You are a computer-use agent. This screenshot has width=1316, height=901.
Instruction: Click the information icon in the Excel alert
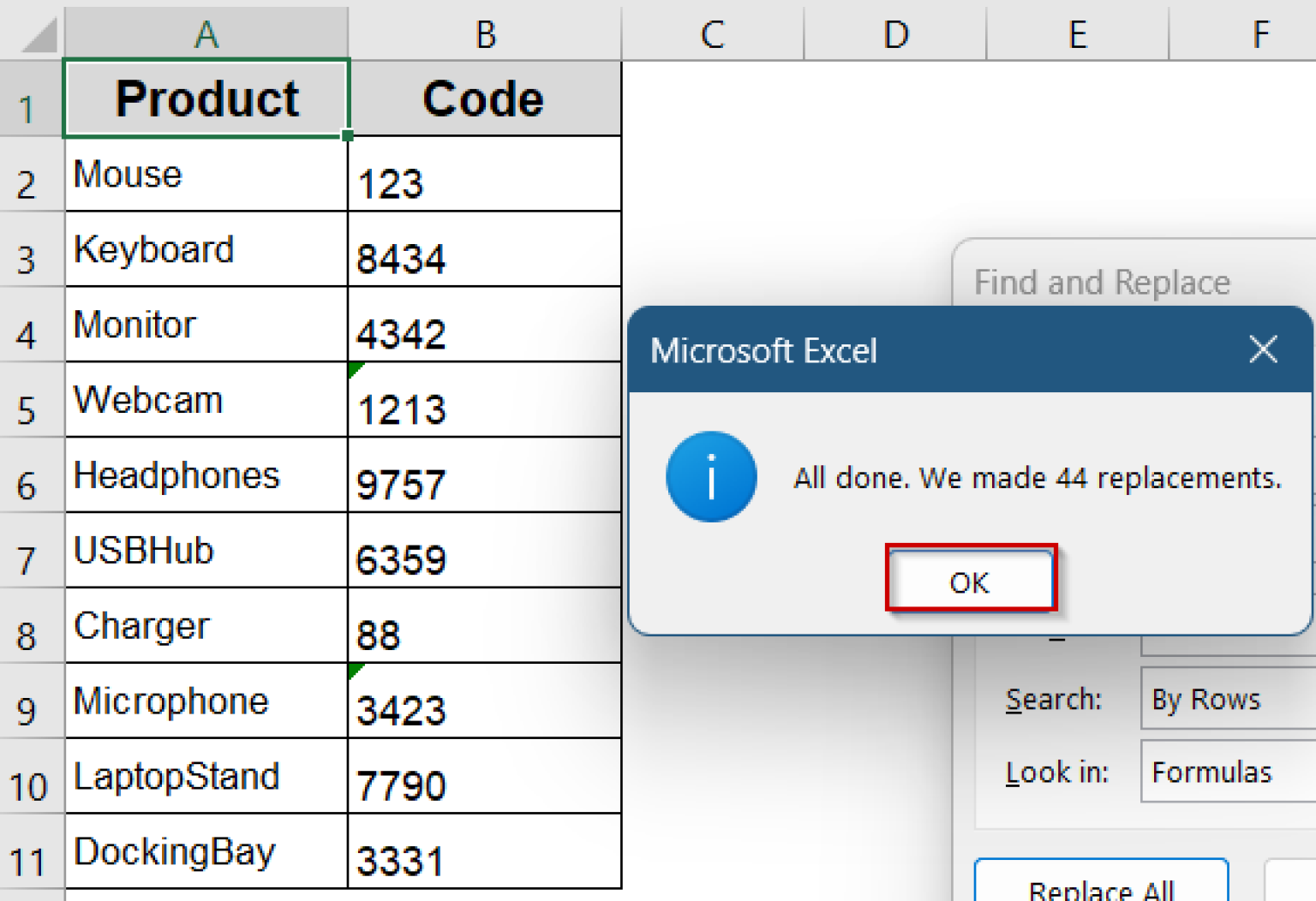coord(710,477)
